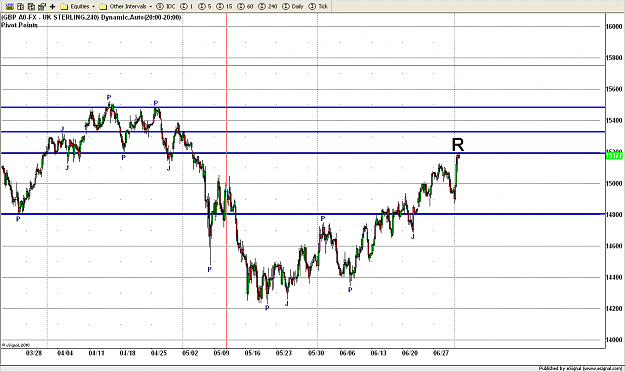Screen dimensions: 625x372
Task: Click the first toolbar icon with binoculars
Action: (10, 6)
